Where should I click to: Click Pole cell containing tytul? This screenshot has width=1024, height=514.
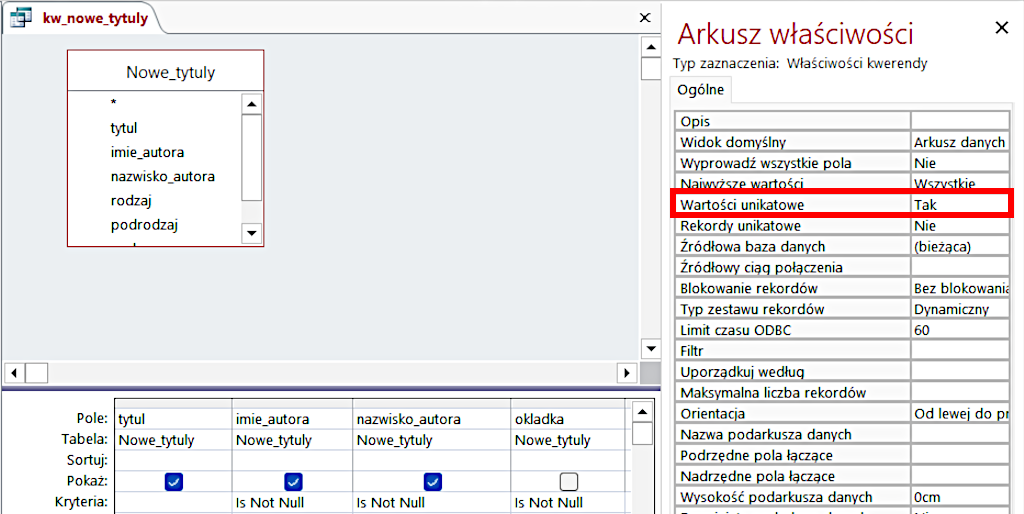click(173, 419)
